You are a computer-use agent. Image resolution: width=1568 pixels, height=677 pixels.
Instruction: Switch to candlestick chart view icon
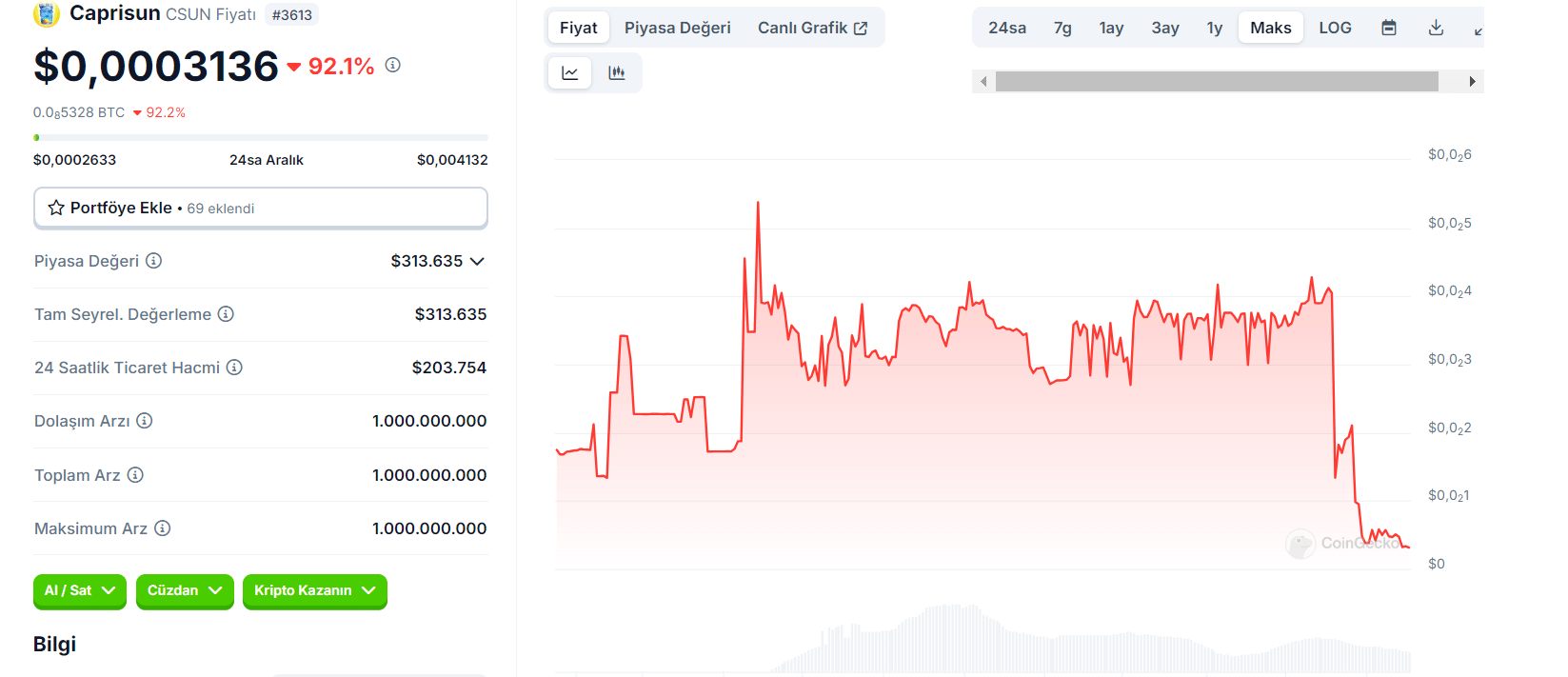coord(617,73)
